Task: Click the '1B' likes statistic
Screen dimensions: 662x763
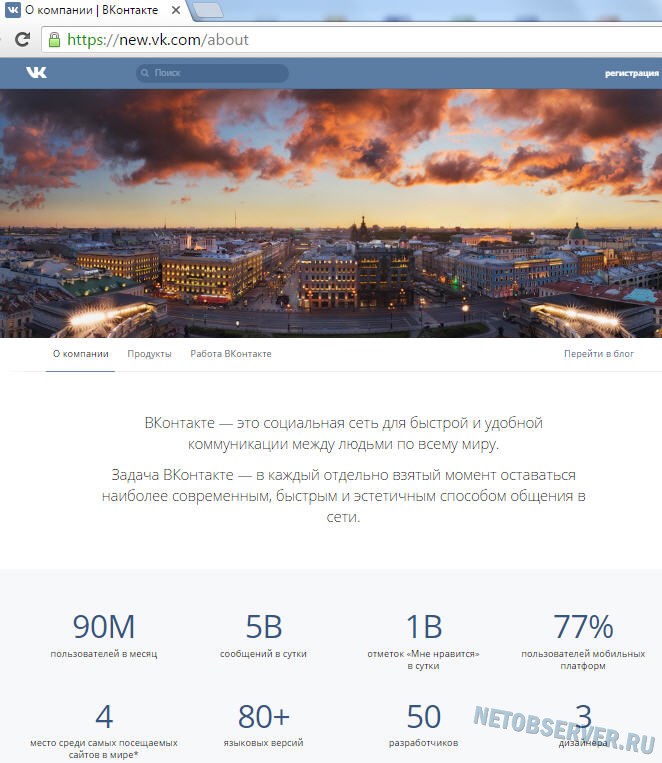Action: click(x=423, y=626)
